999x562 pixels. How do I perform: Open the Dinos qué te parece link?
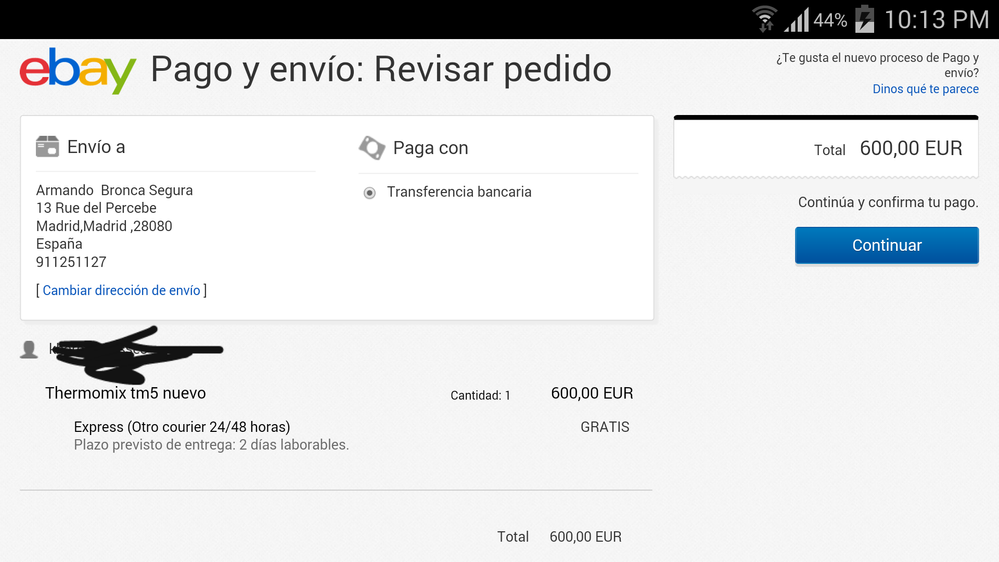(x=925, y=89)
